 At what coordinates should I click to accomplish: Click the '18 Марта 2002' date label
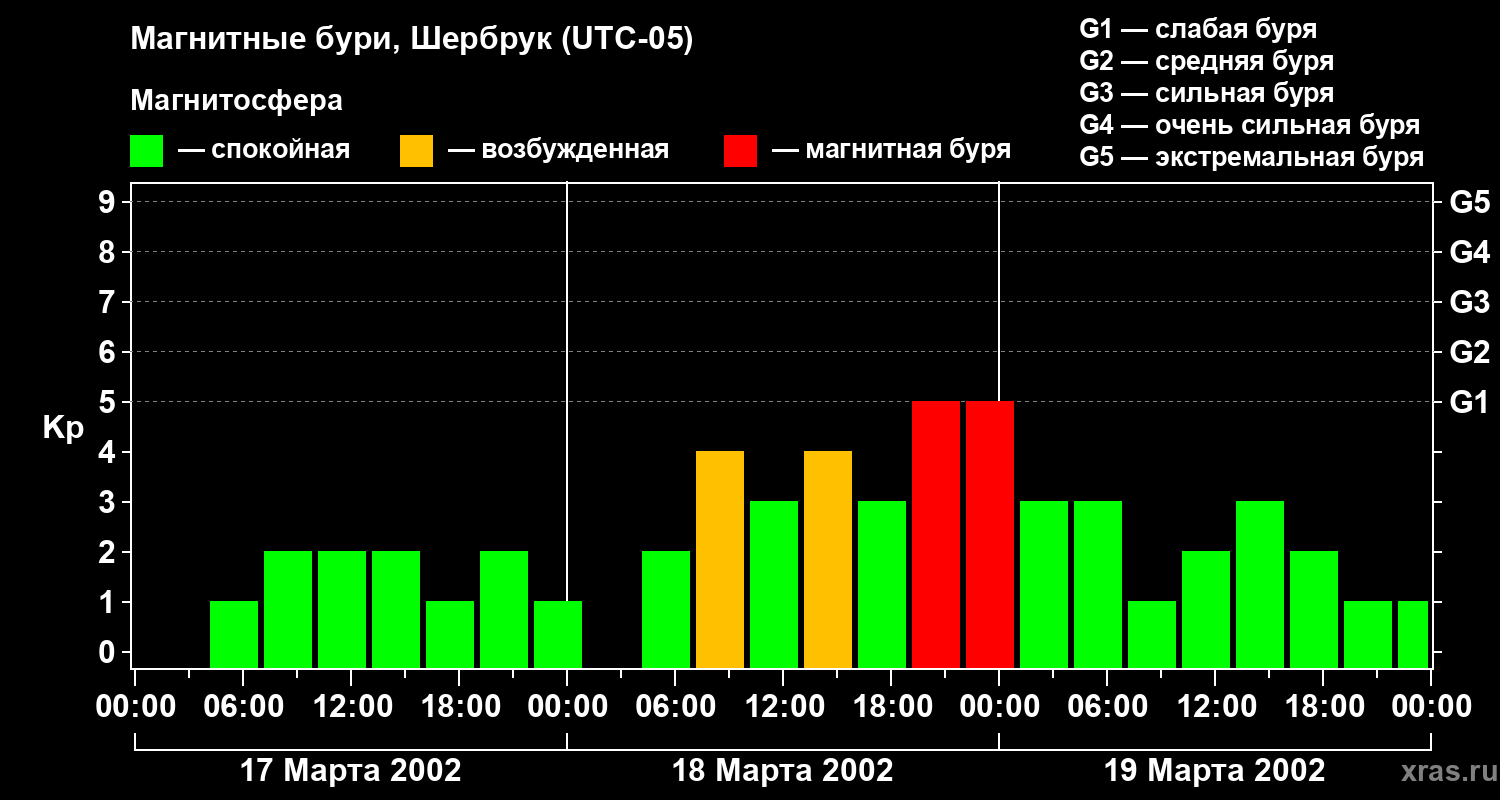click(783, 771)
